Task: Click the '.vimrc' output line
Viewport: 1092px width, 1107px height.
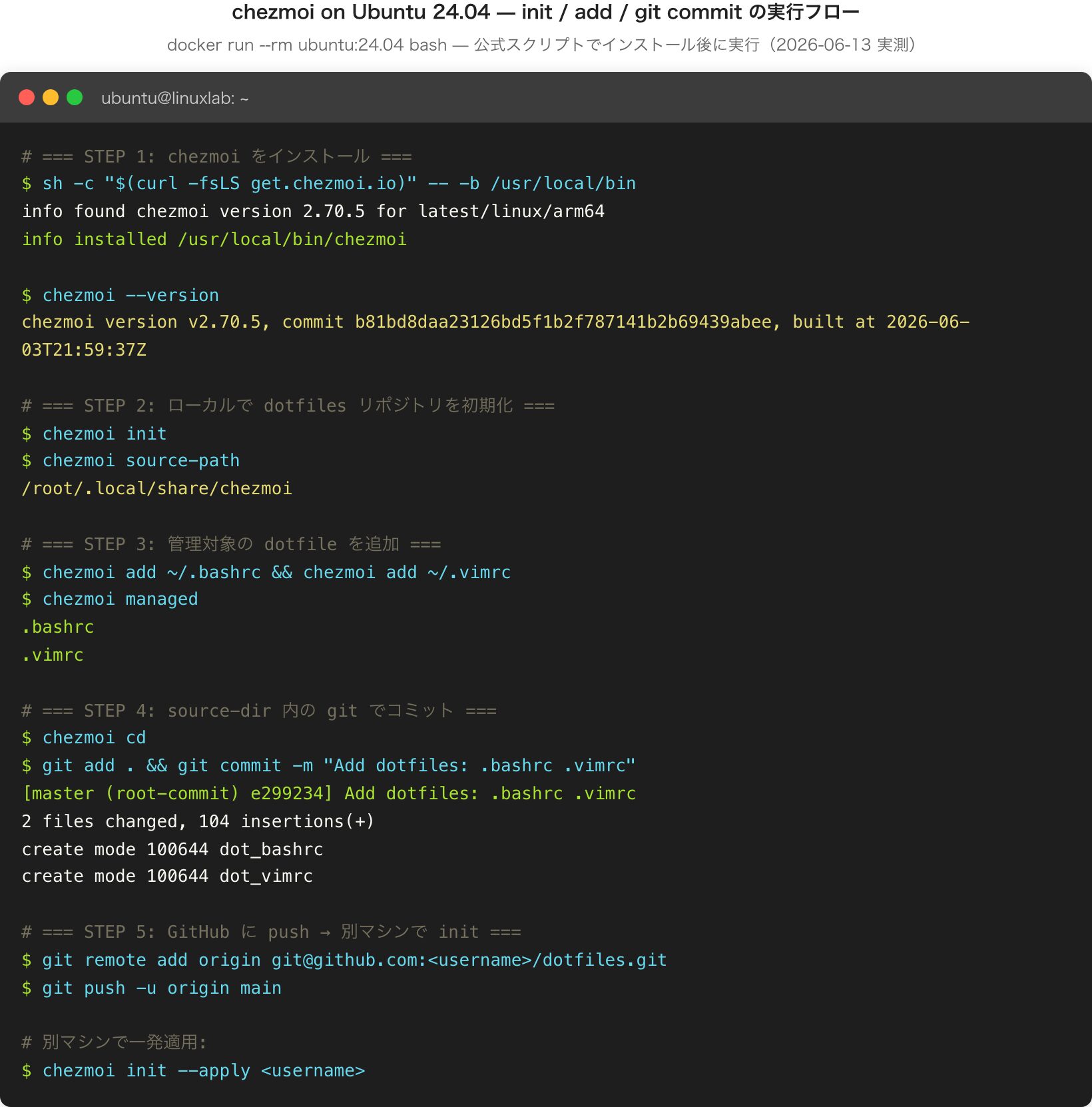Action: [53, 655]
